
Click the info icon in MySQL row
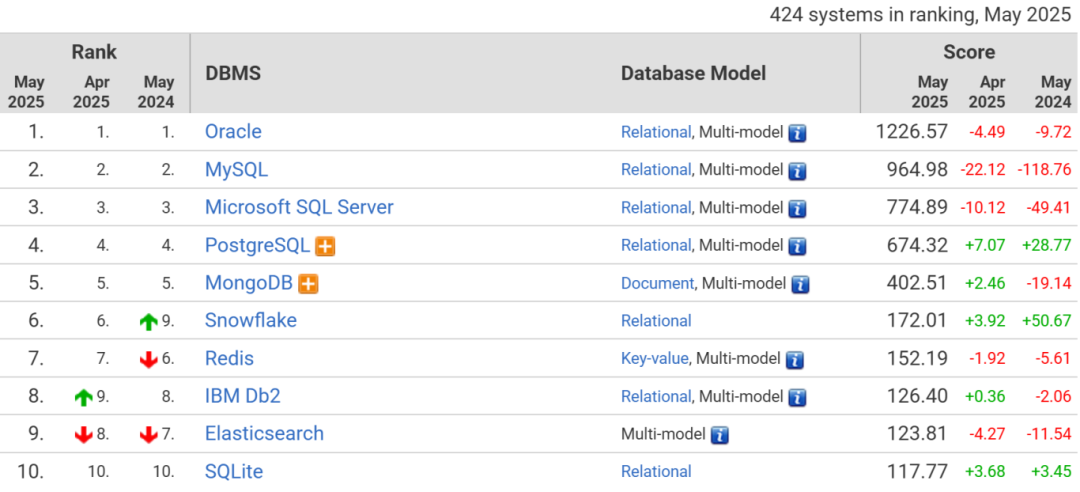pos(797,170)
